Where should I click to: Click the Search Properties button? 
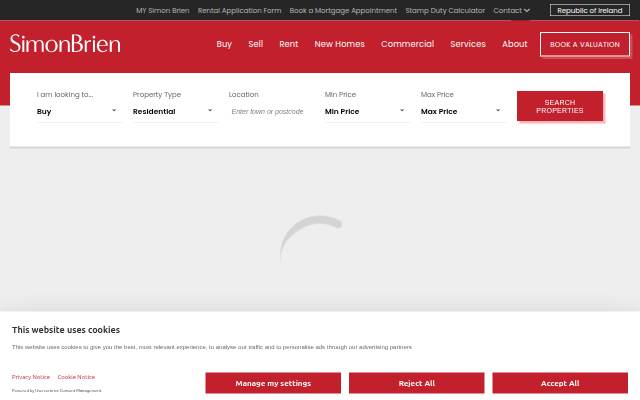560,106
